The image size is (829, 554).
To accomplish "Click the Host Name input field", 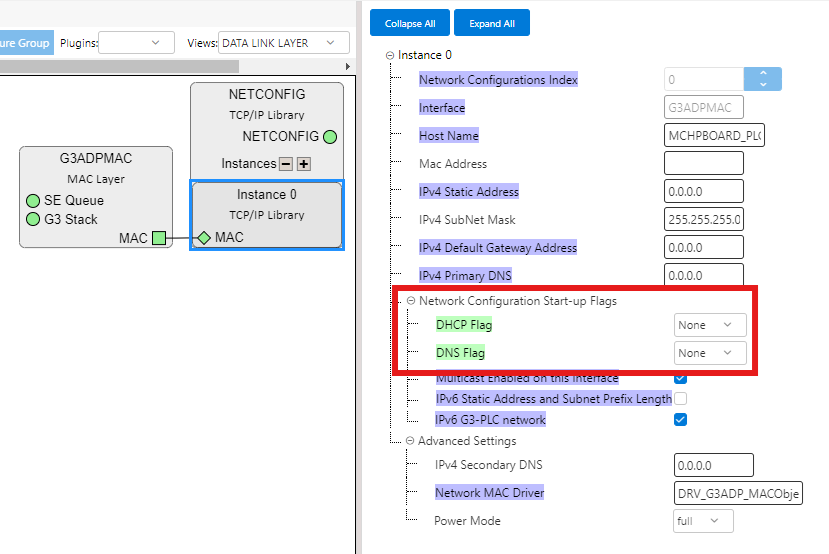I will tap(714, 136).
